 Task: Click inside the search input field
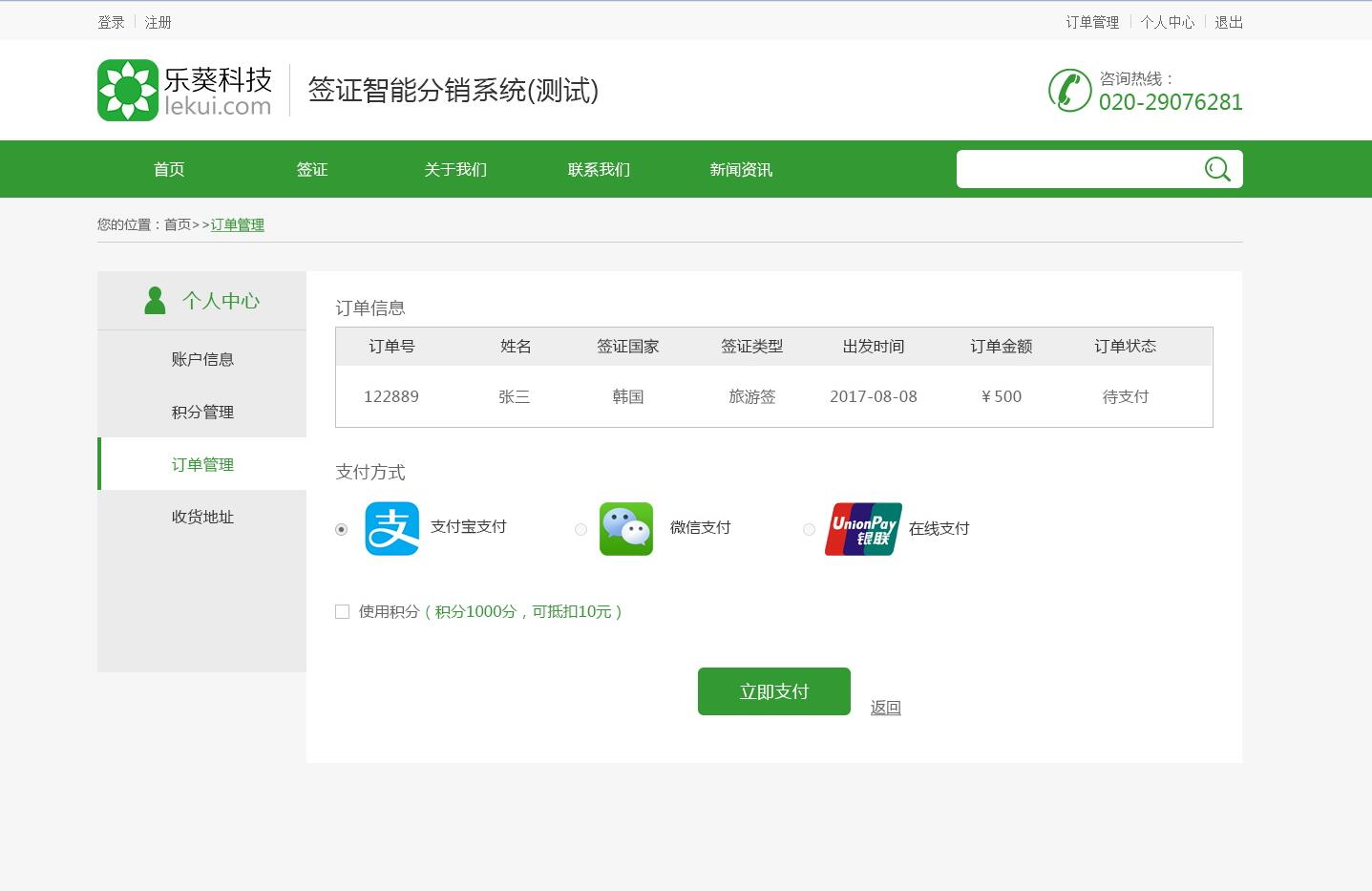1069,169
